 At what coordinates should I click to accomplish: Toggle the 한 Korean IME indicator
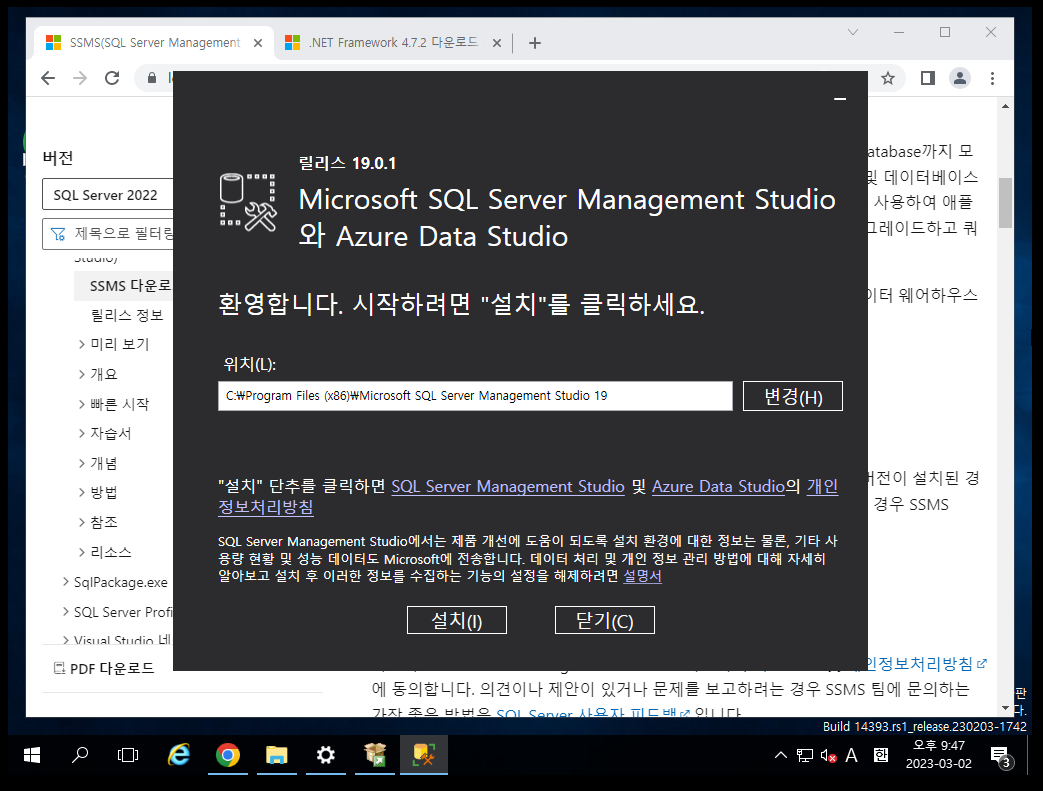(881, 755)
